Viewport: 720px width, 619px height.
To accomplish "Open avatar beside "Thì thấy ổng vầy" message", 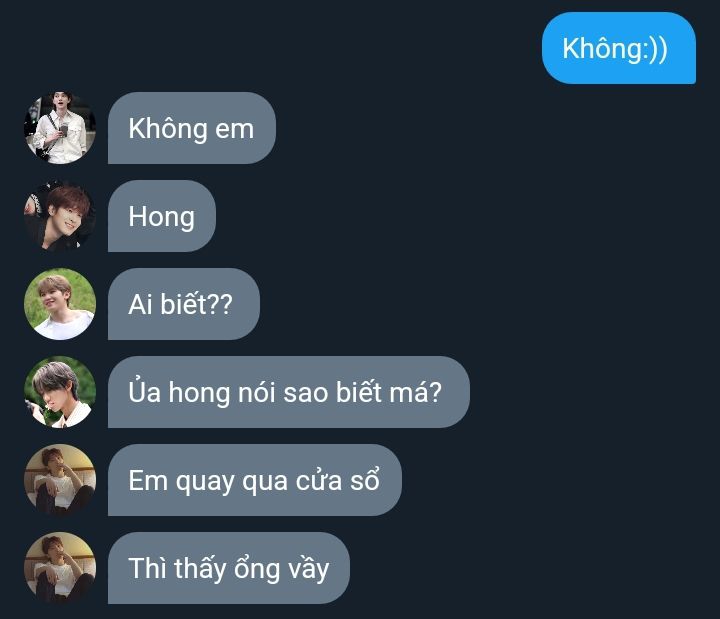I will coord(60,568).
